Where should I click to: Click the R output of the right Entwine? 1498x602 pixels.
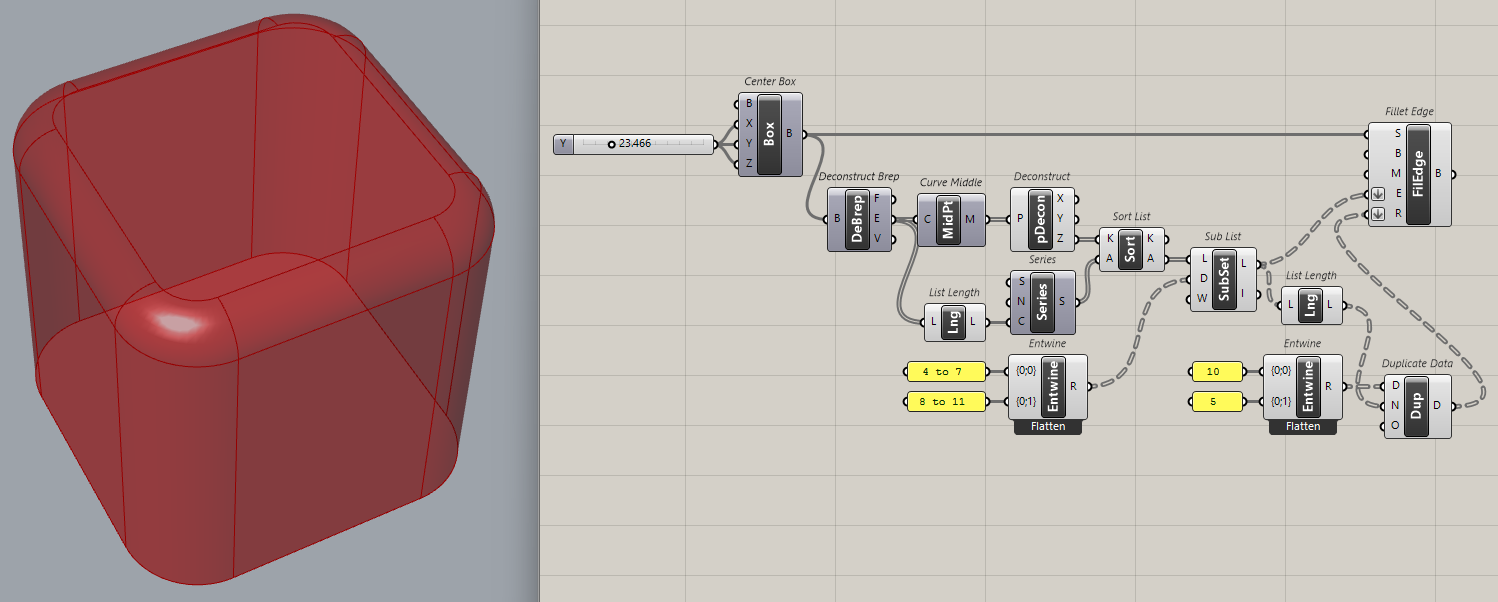tap(1328, 386)
